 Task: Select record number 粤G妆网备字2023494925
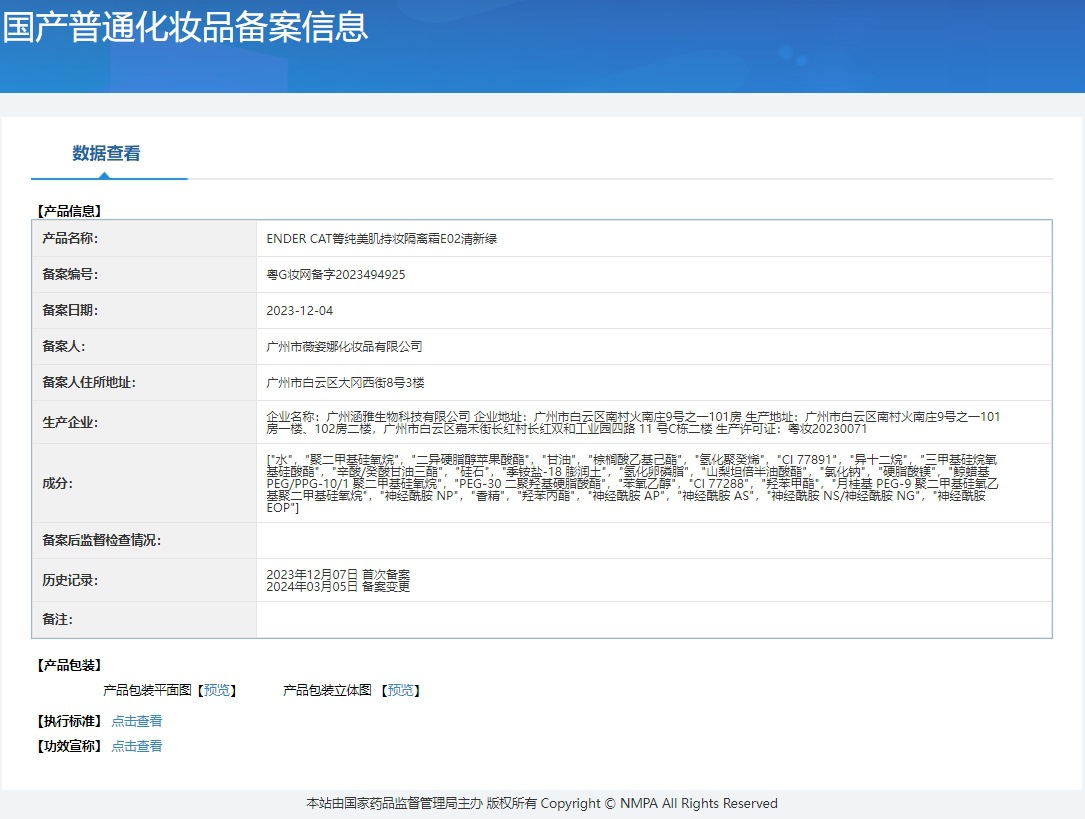click(x=336, y=275)
